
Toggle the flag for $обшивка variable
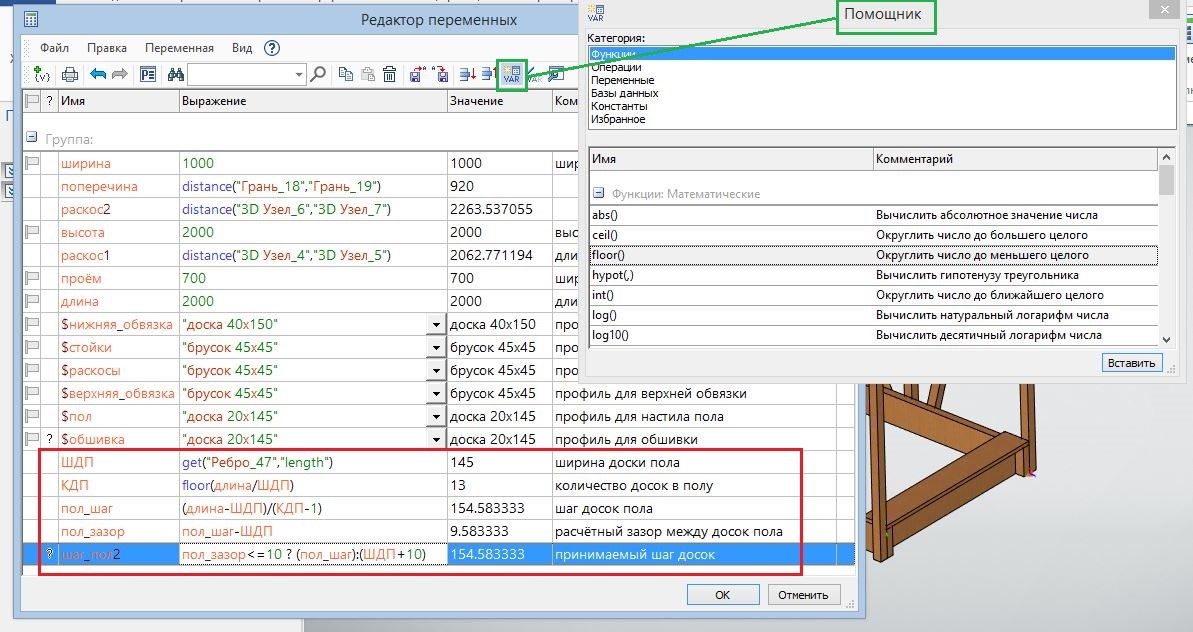(32, 439)
